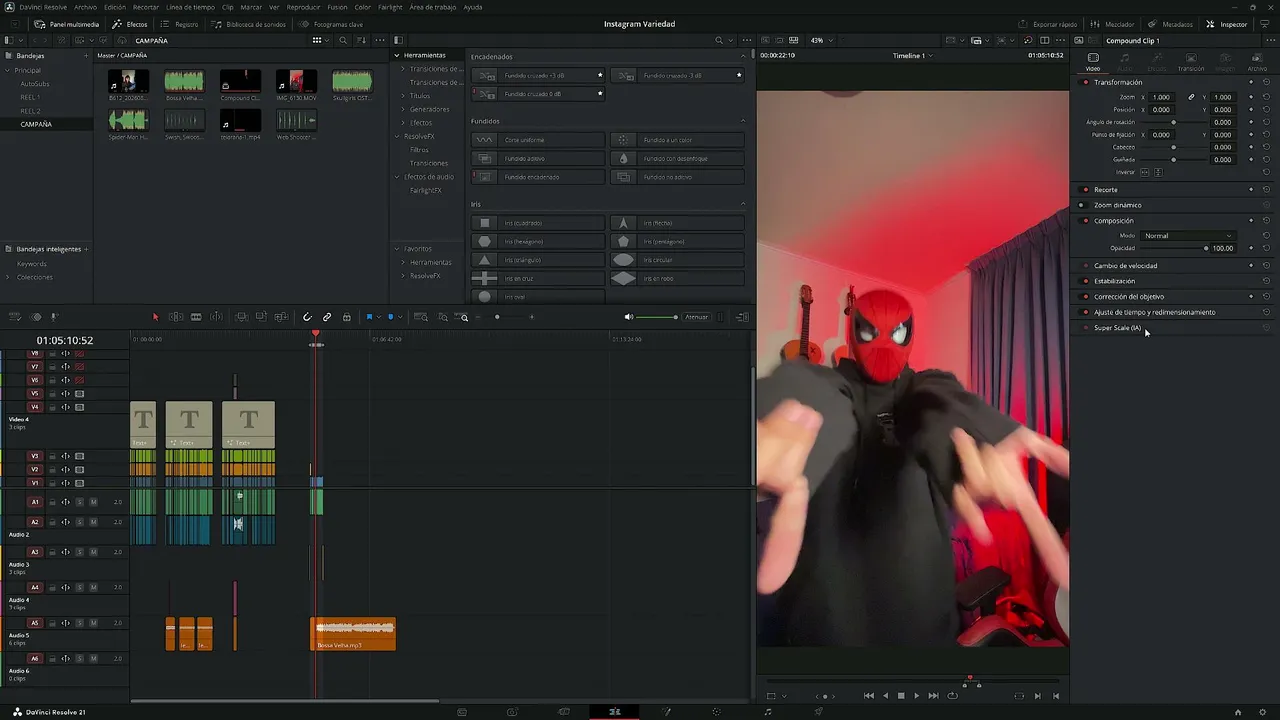
Task: Select the Fundido a un color transition
Action: click(x=678, y=140)
